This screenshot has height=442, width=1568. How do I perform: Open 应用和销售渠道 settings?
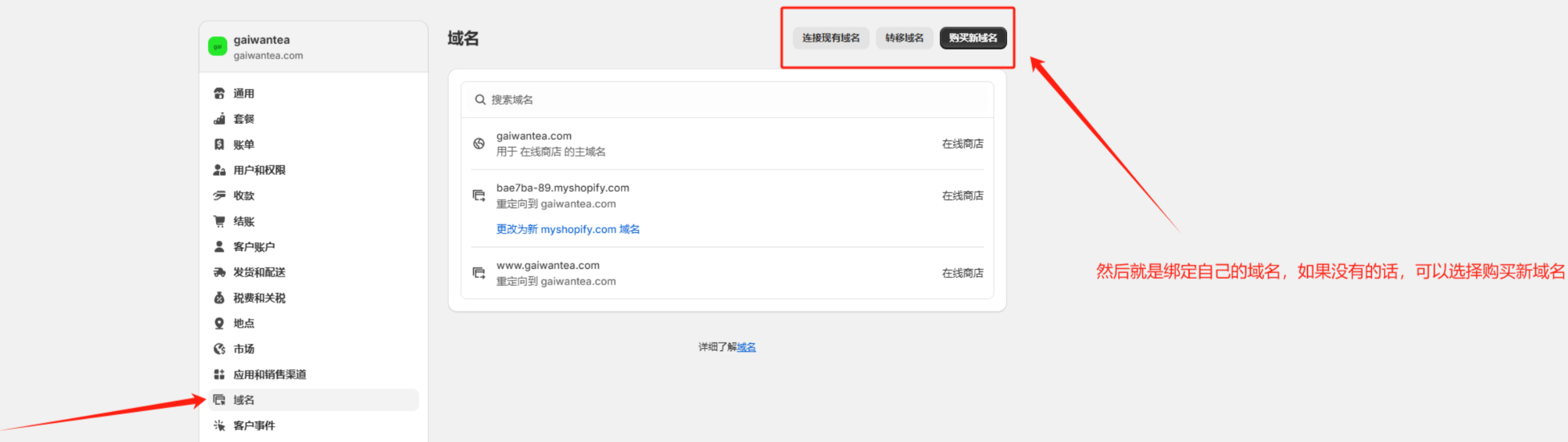click(x=313, y=374)
